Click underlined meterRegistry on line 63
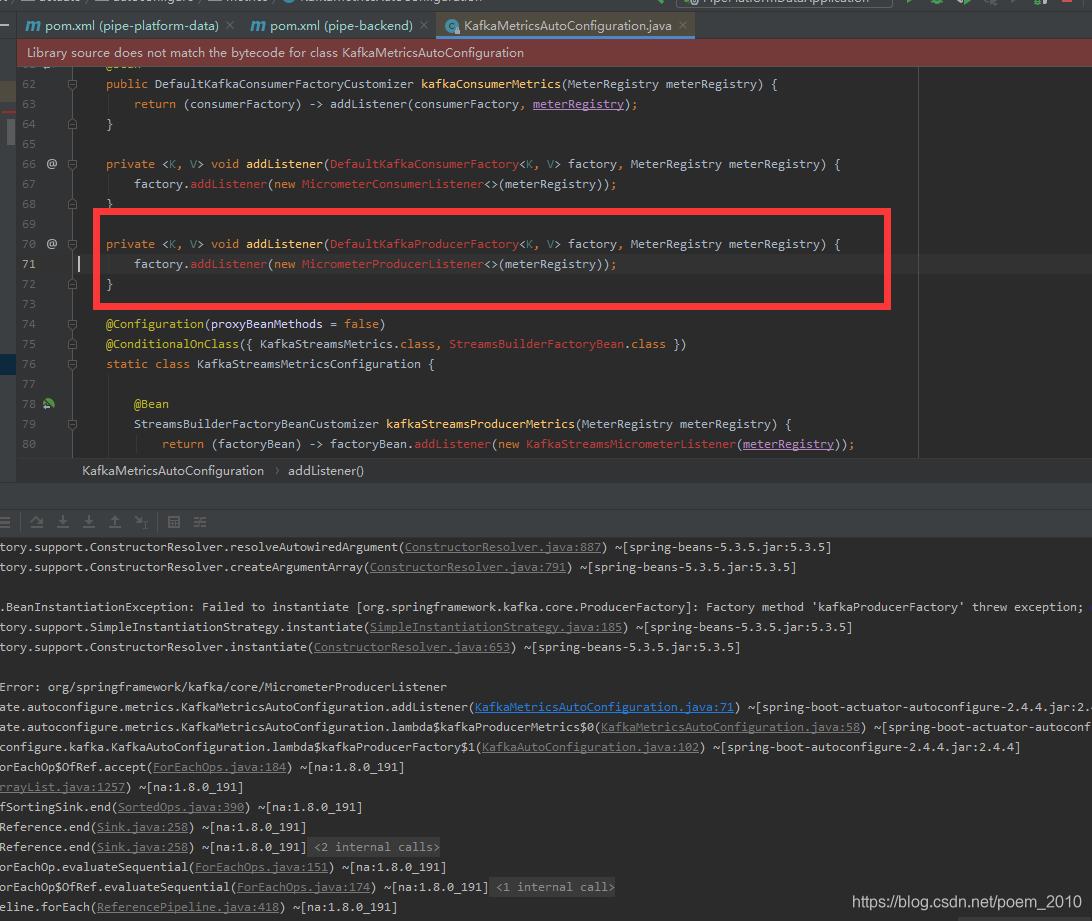 point(578,104)
